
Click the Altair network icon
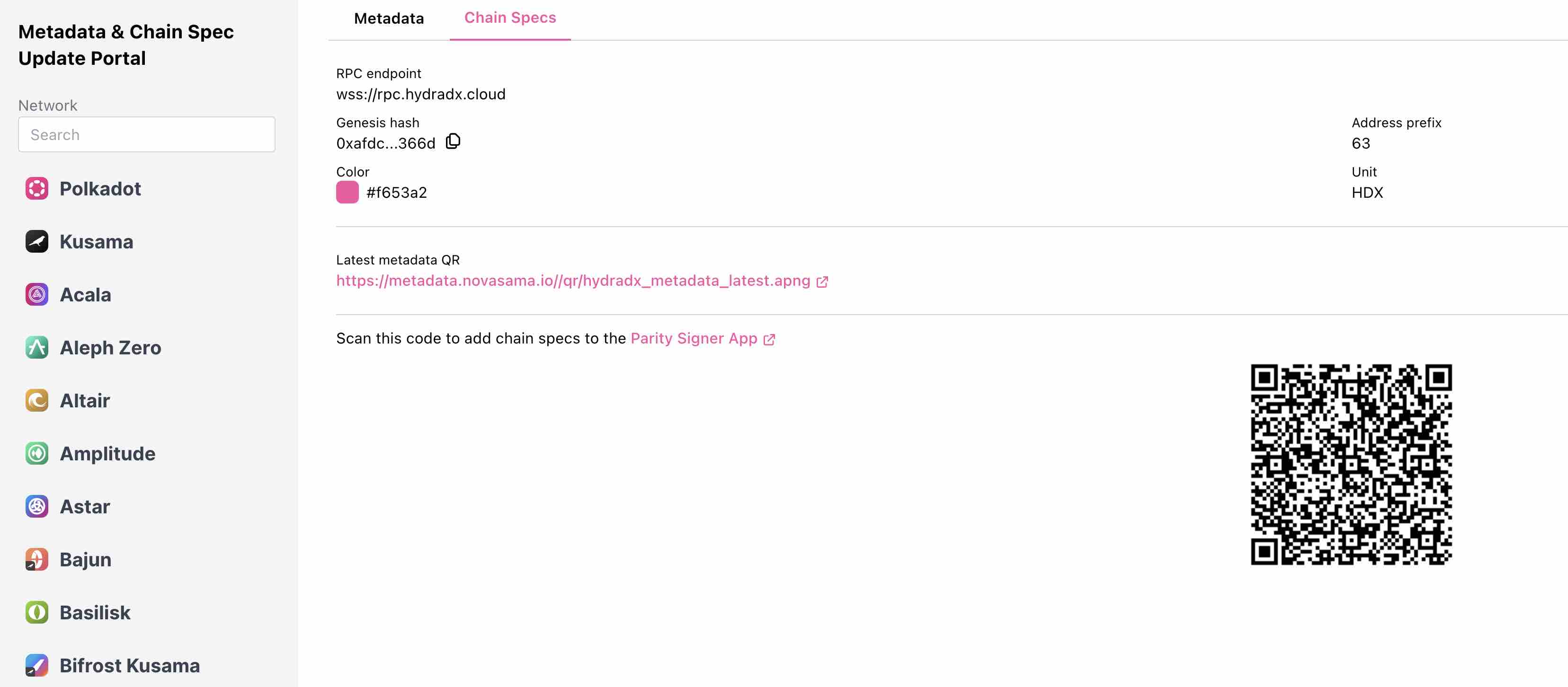[36, 400]
